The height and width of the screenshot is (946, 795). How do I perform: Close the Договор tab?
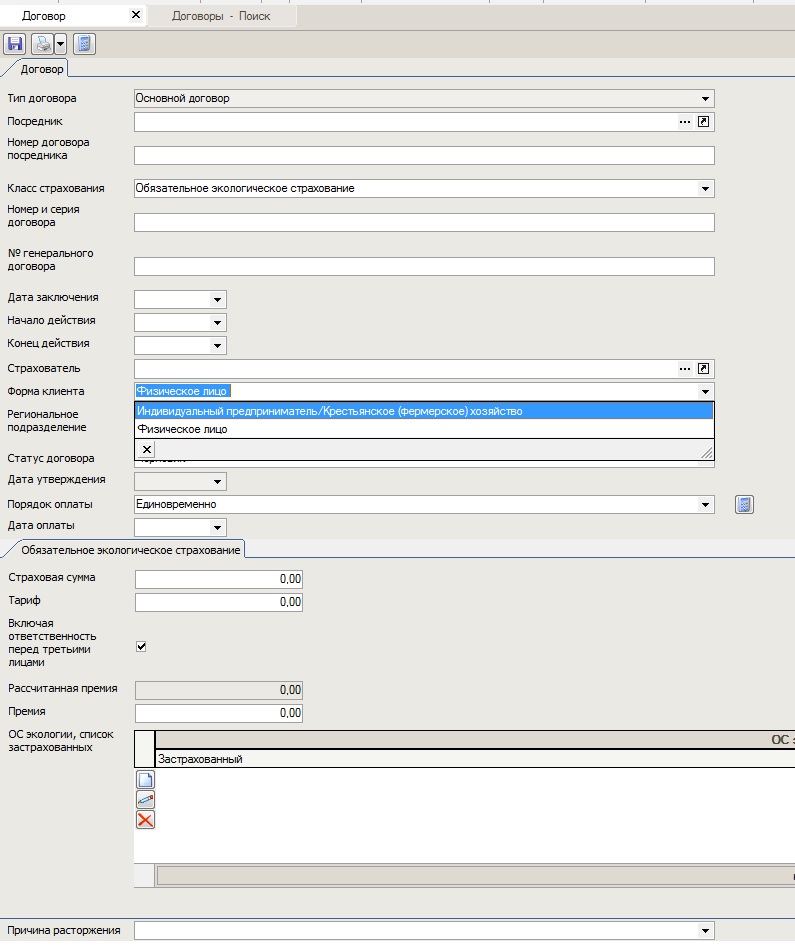[x=136, y=16]
